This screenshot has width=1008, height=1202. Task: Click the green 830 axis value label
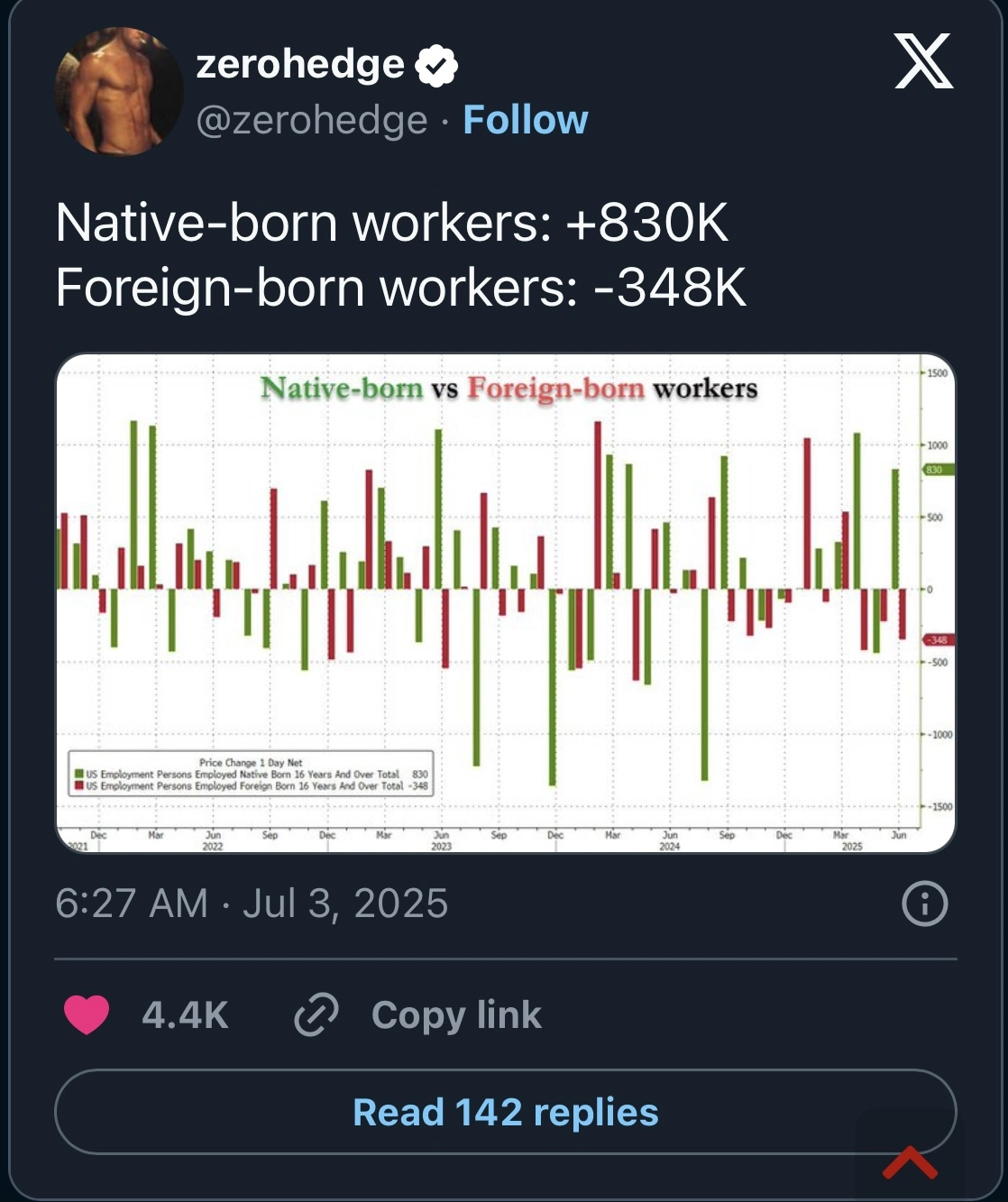pyautogui.click(x=934, y=470)
